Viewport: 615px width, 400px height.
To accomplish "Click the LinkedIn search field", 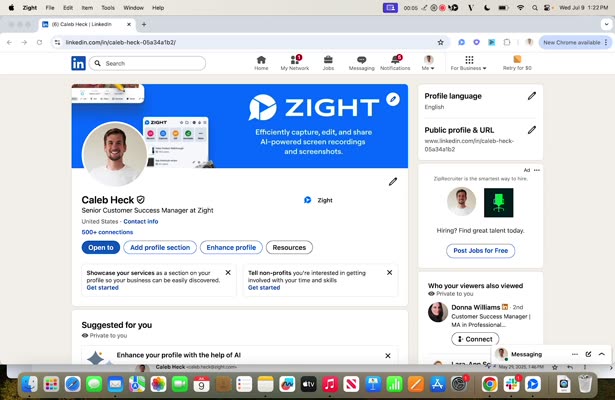I will point(147,63).
